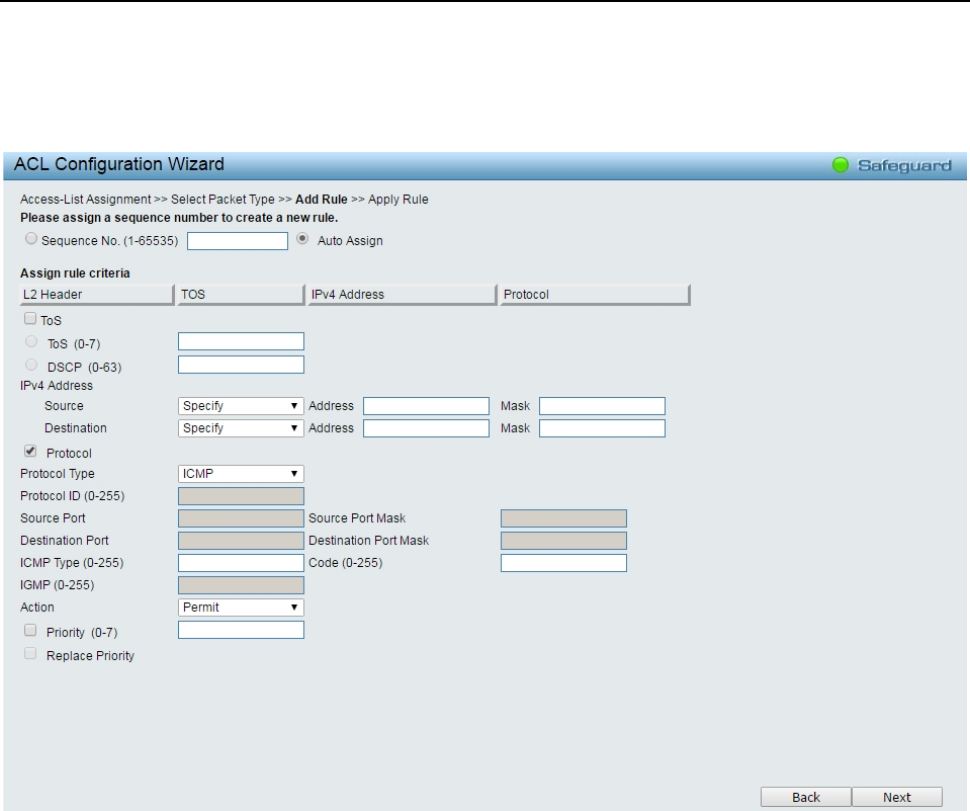Click the Next button
This screenshot has height=811, width=970.
[x=897, y=797]
